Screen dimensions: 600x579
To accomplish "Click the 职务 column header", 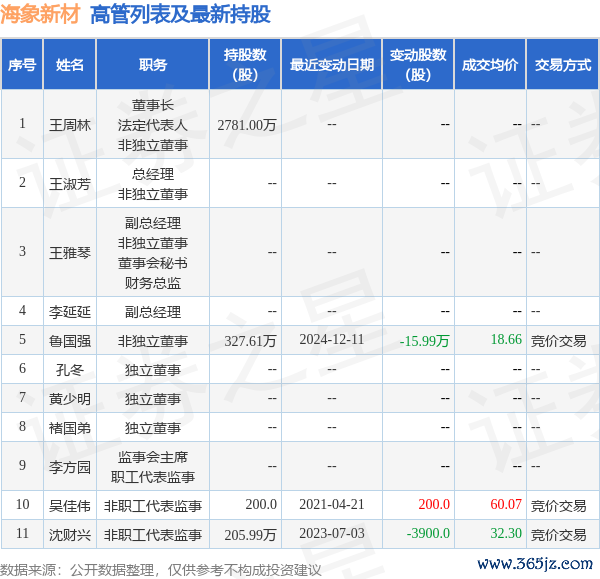I will (x=153, y=65).
